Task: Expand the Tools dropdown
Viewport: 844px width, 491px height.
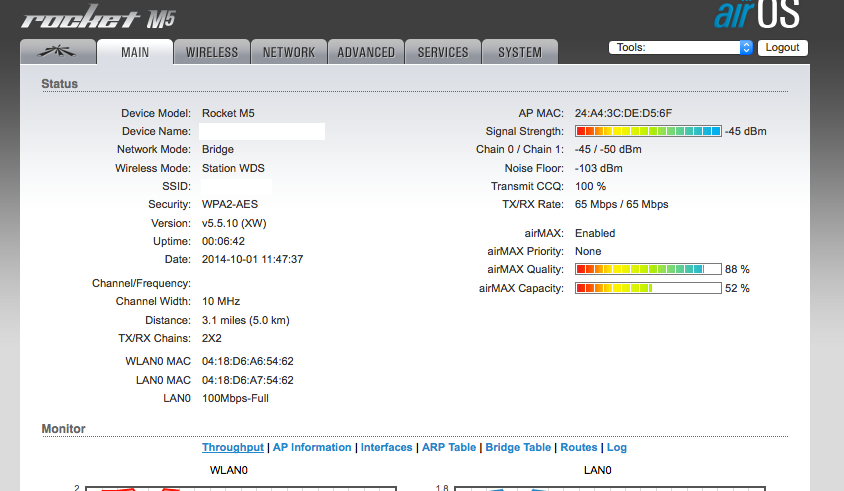Action: (680, 47)
